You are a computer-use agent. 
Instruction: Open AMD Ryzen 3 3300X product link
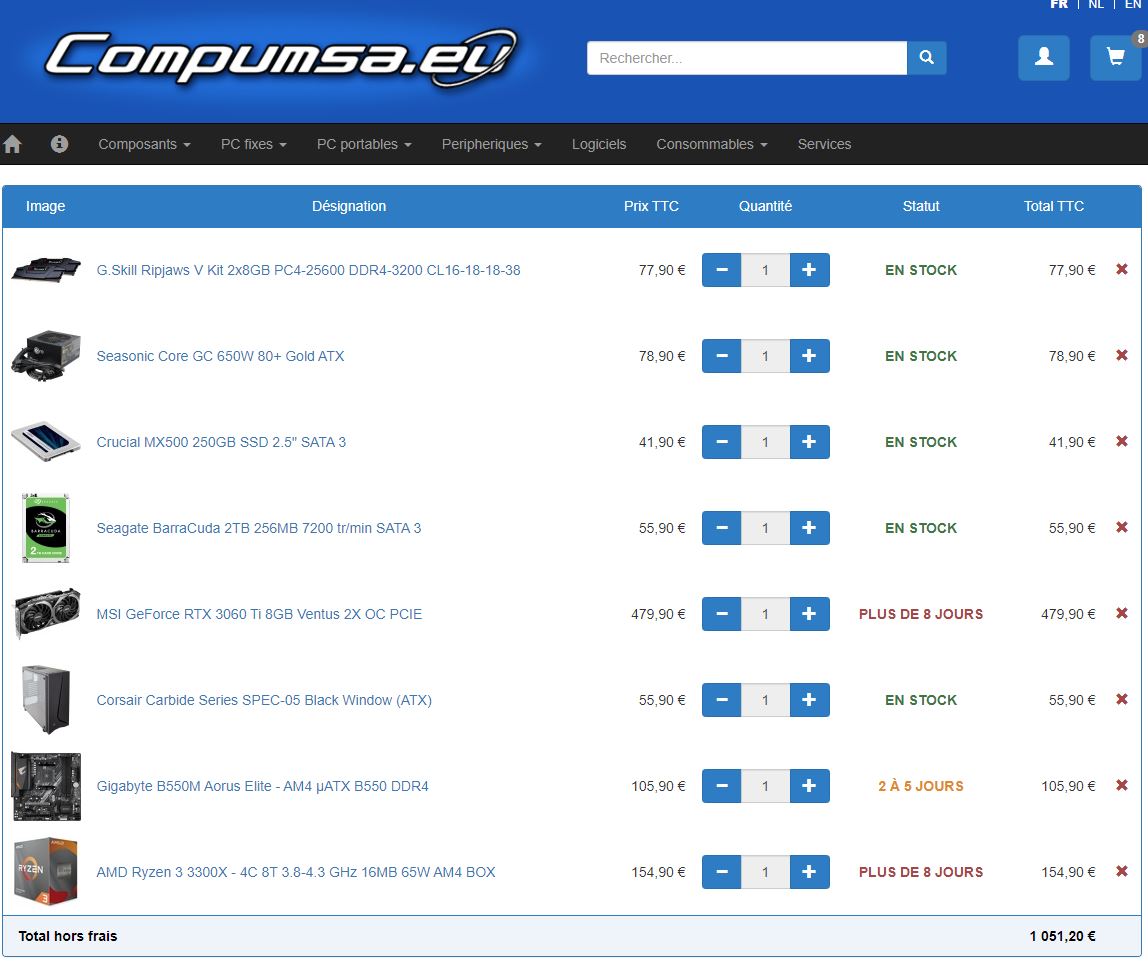click(296, 872)
